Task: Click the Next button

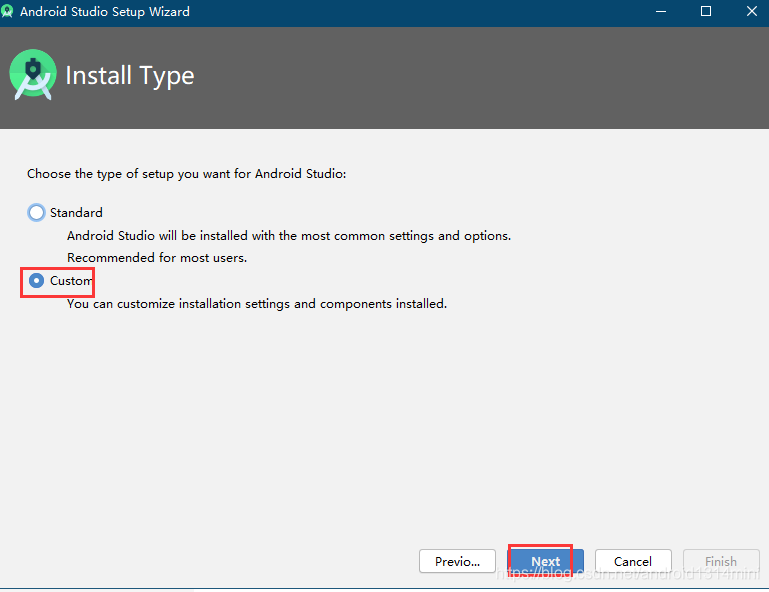Action: pos(545,561)
